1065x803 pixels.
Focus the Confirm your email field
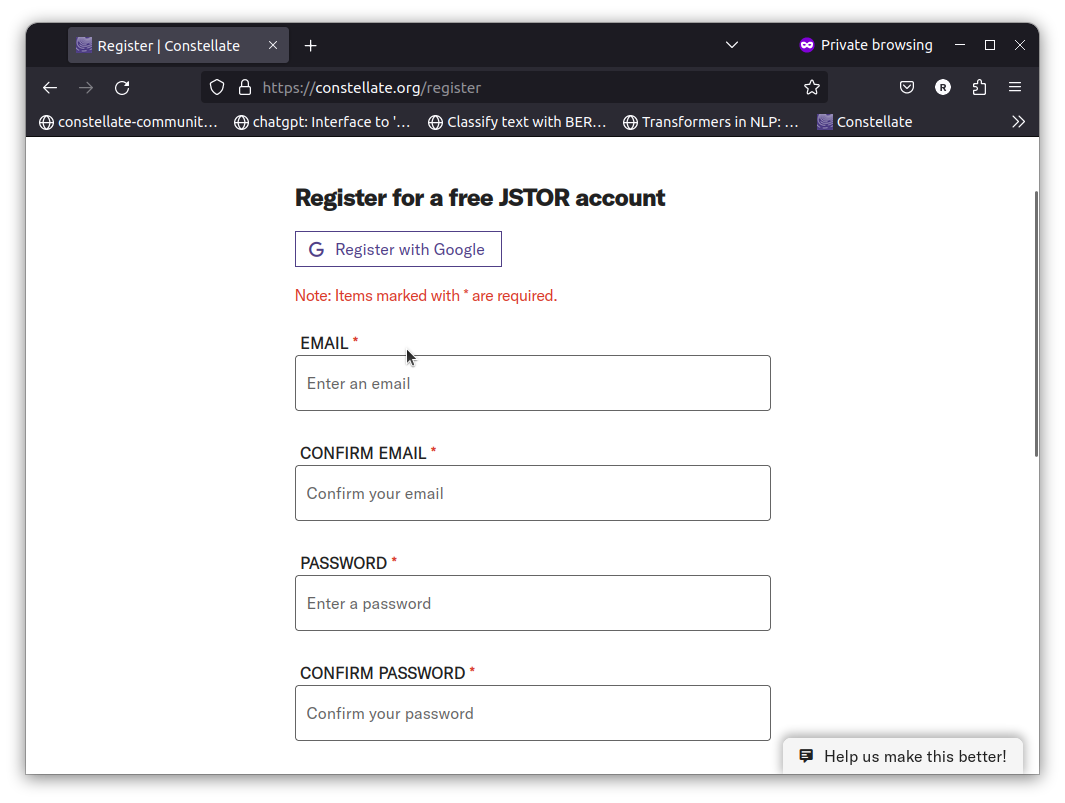532,493
